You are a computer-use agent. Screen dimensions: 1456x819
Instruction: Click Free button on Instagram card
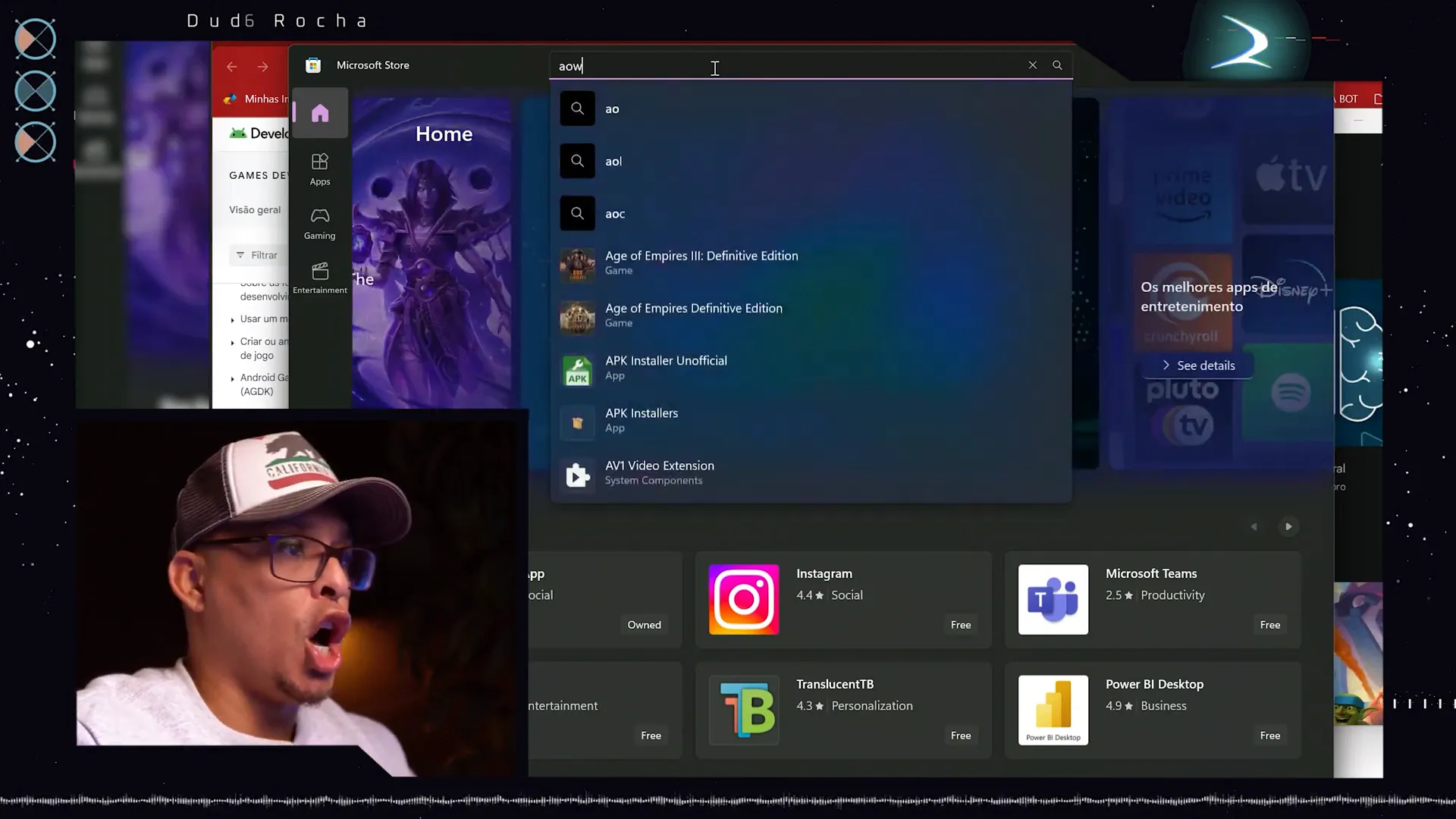pos(961,625)
